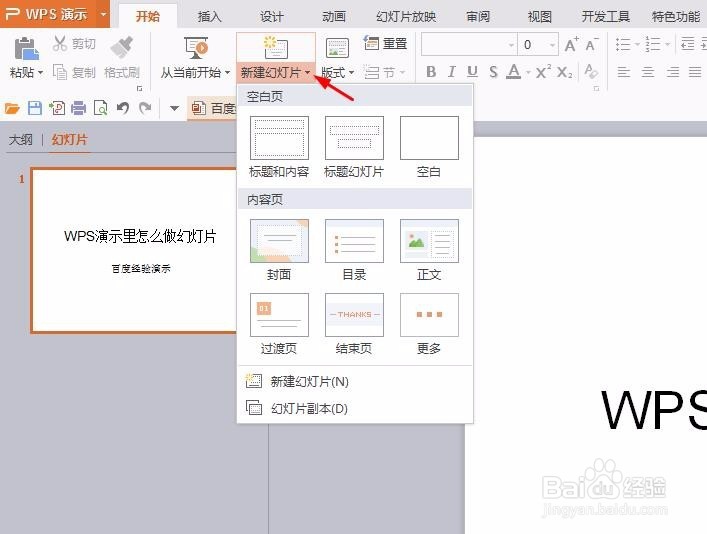Increase font size with A+ icon
This screenshot has height=534, width=707.
(571, 45)
